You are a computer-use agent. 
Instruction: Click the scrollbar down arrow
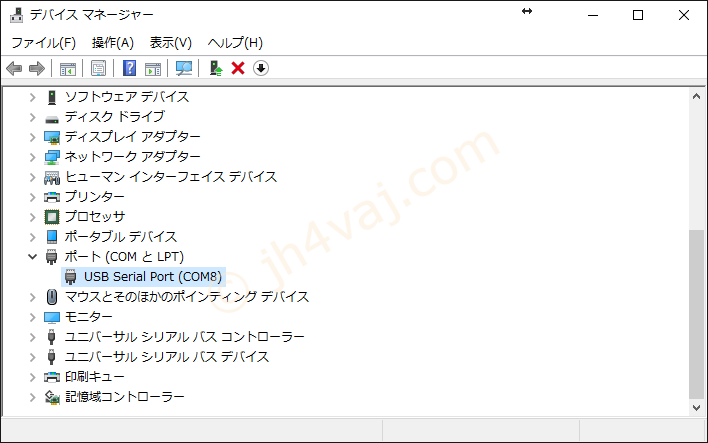click(696, 408)
